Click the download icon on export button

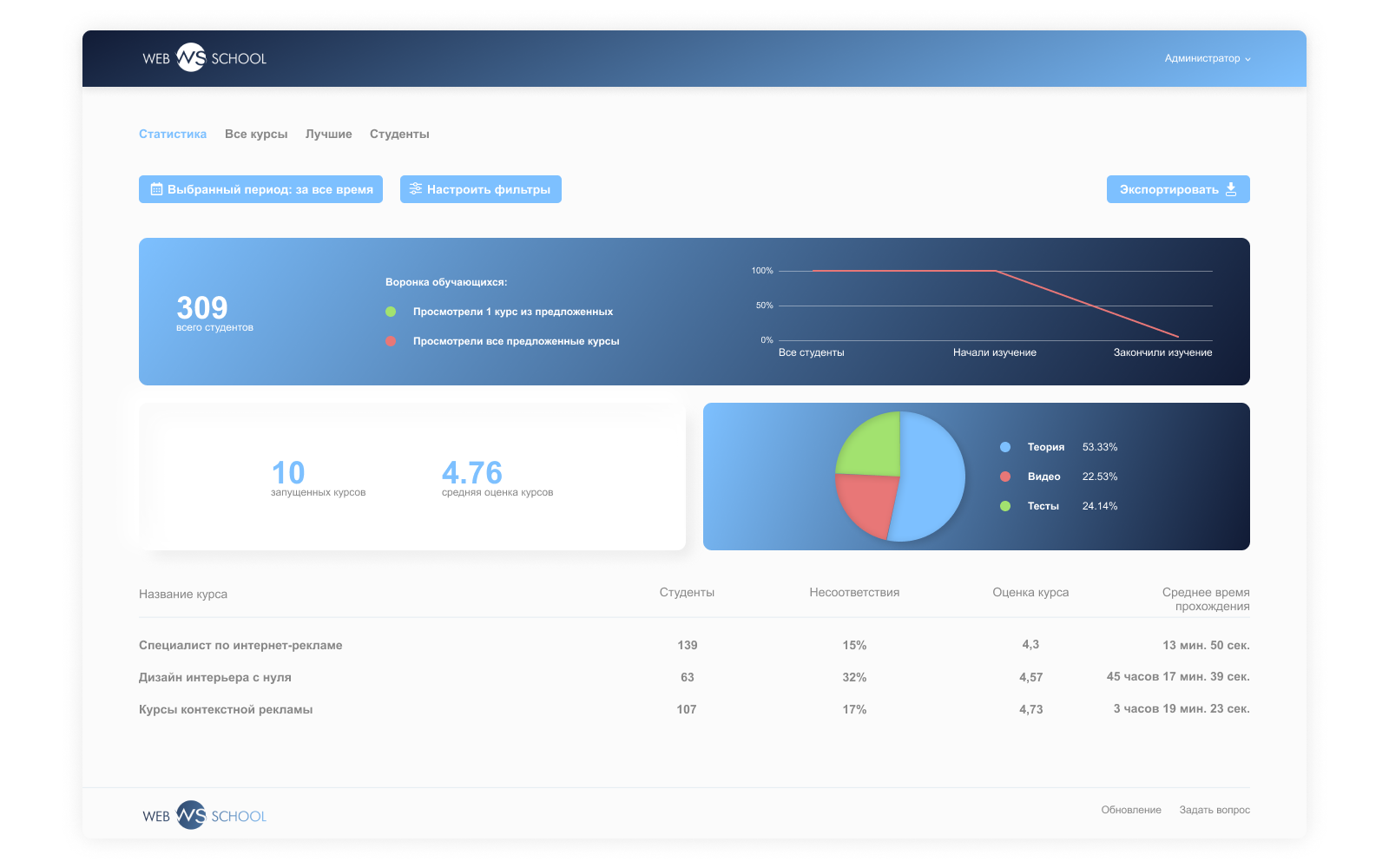click(1231, 189)
